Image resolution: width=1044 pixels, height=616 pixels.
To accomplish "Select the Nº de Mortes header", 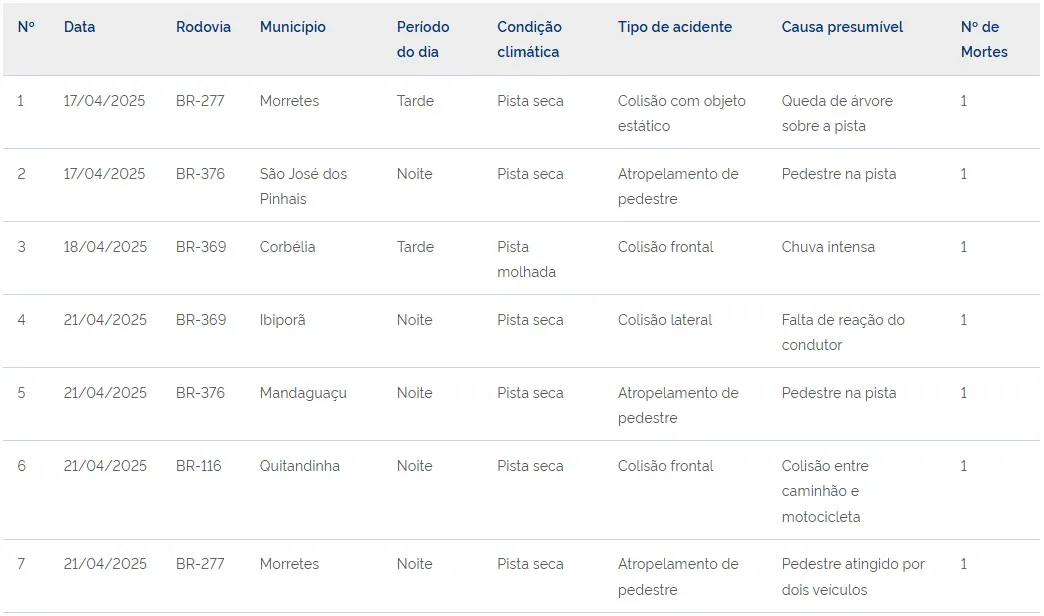I will (x=983, y=39).
